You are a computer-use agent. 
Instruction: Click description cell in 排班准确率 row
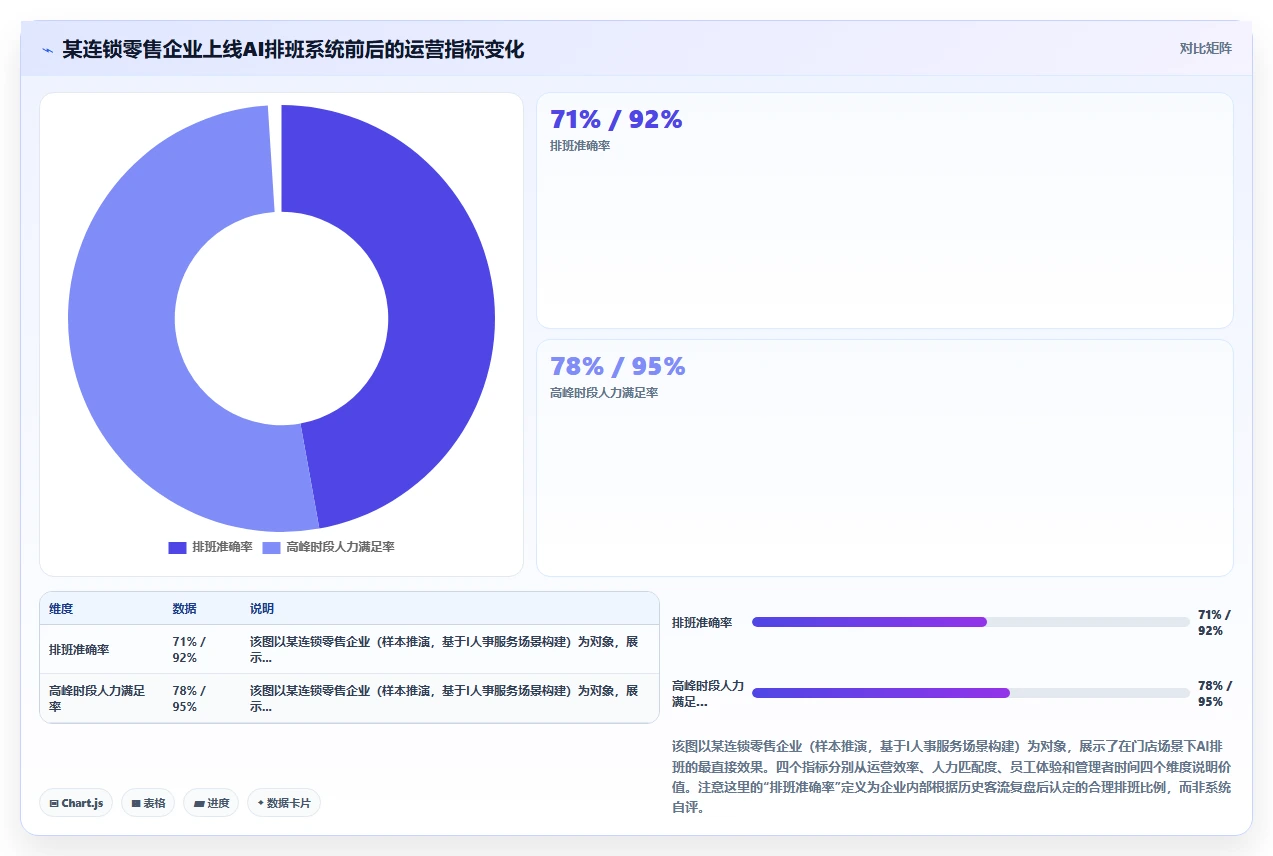point(450,649)
